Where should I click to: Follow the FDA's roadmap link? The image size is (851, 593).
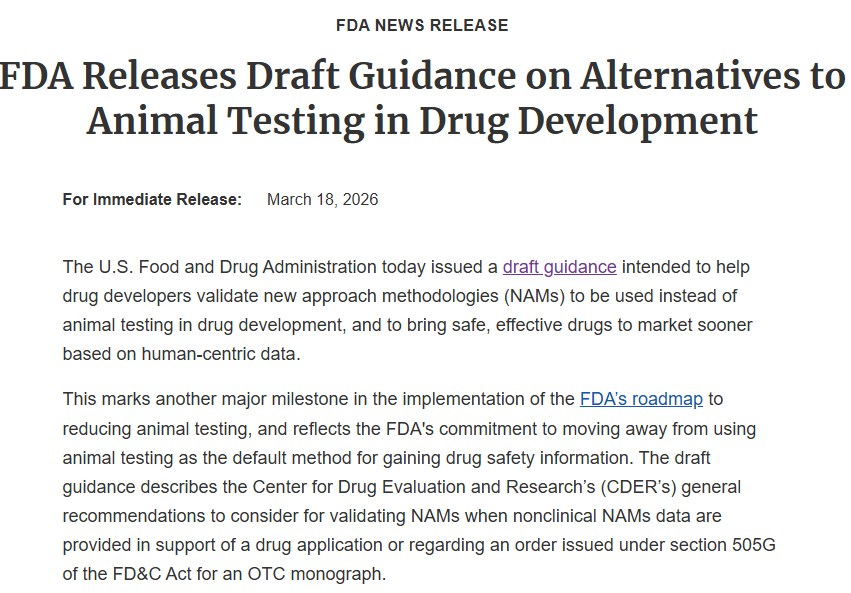[x=641, y=398]
